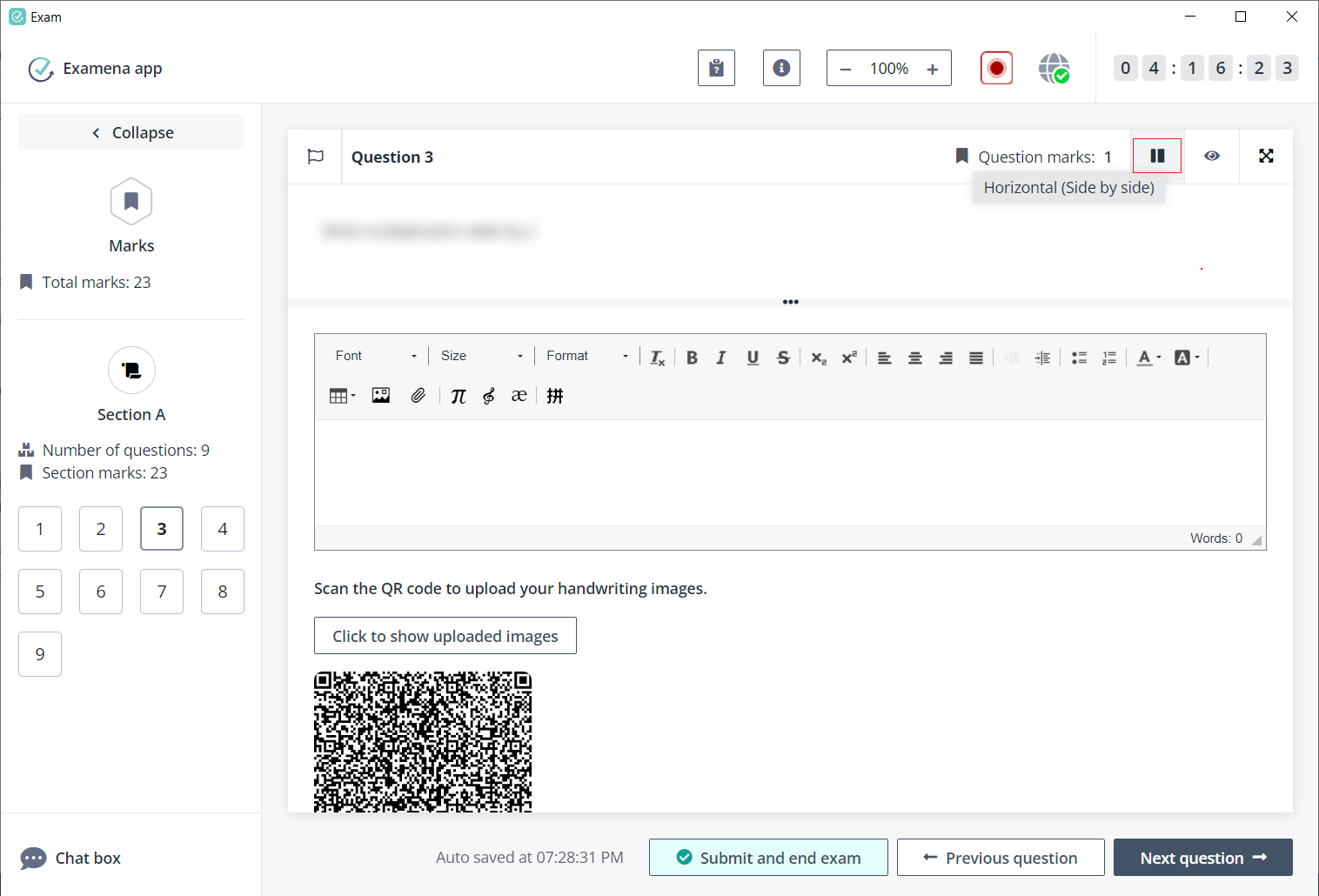The image size is (1319, 896).
Task: Open the clipboard notes icon
Action: (x=716, y=68)
